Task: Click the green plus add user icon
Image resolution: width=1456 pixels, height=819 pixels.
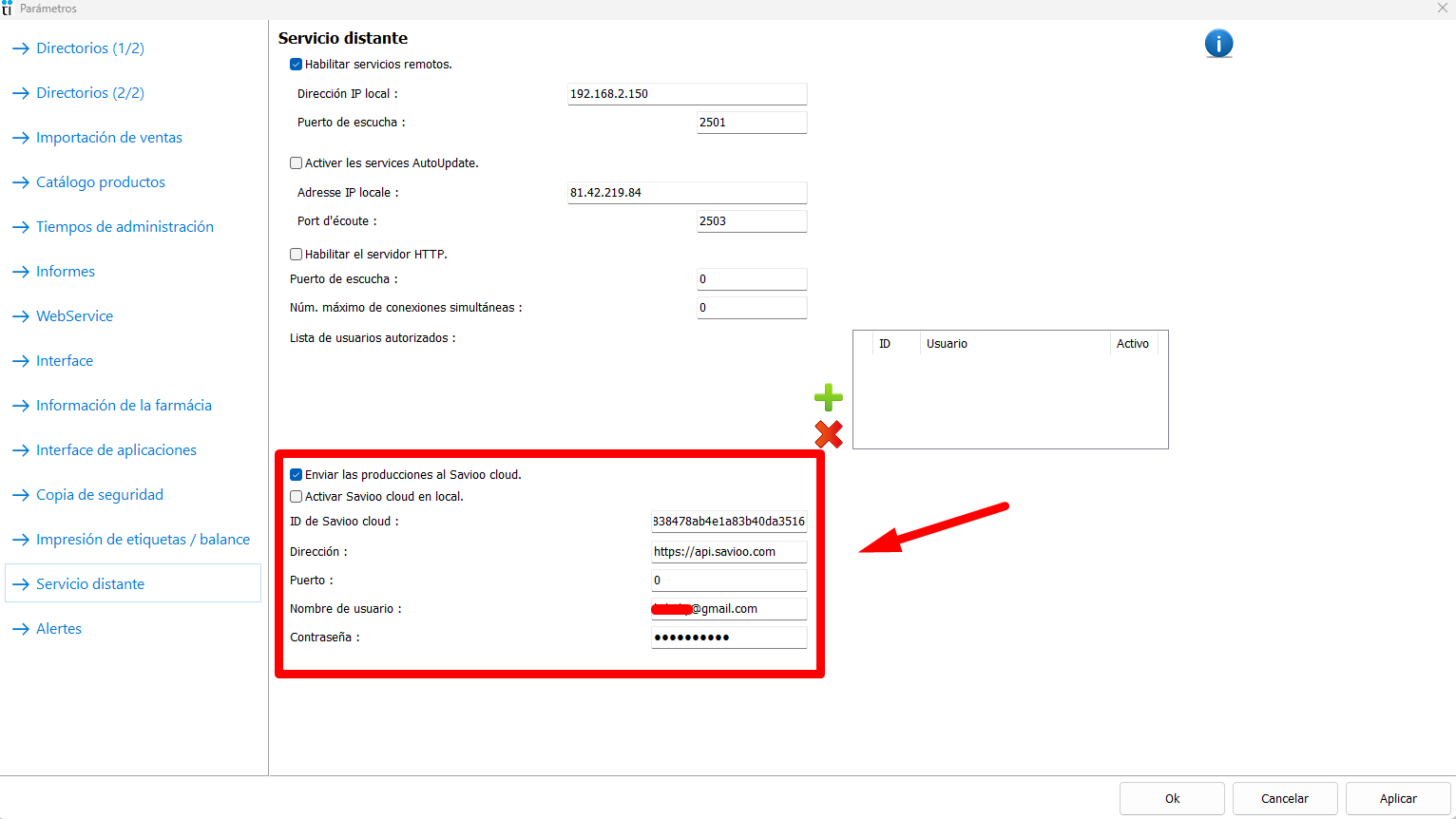Action: [x=828, y=397]
